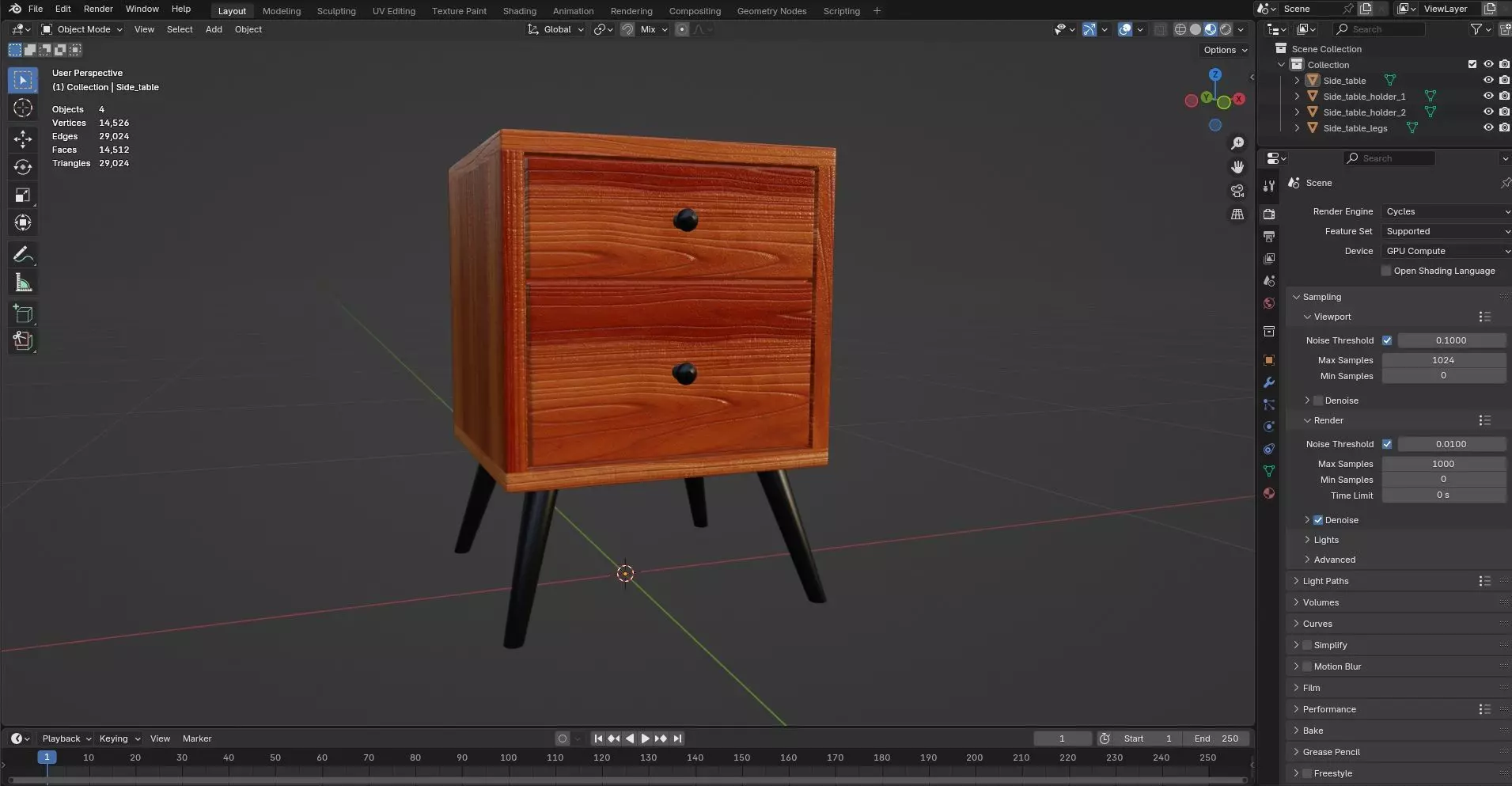Open the File menu
The height and width of the screenshot is (786, 1512).
click(36, 9)
